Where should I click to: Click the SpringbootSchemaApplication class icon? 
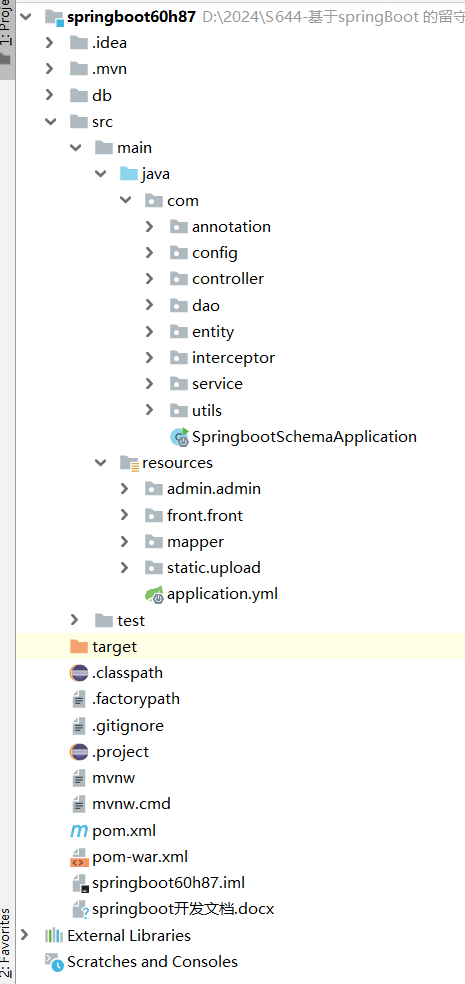pyautogui.click(x=179, y=437)
